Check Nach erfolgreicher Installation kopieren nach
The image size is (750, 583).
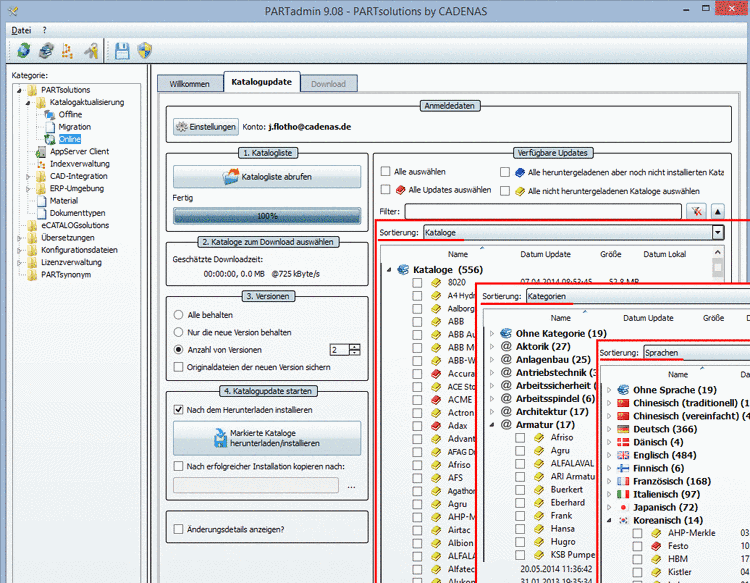pos(178,466)
